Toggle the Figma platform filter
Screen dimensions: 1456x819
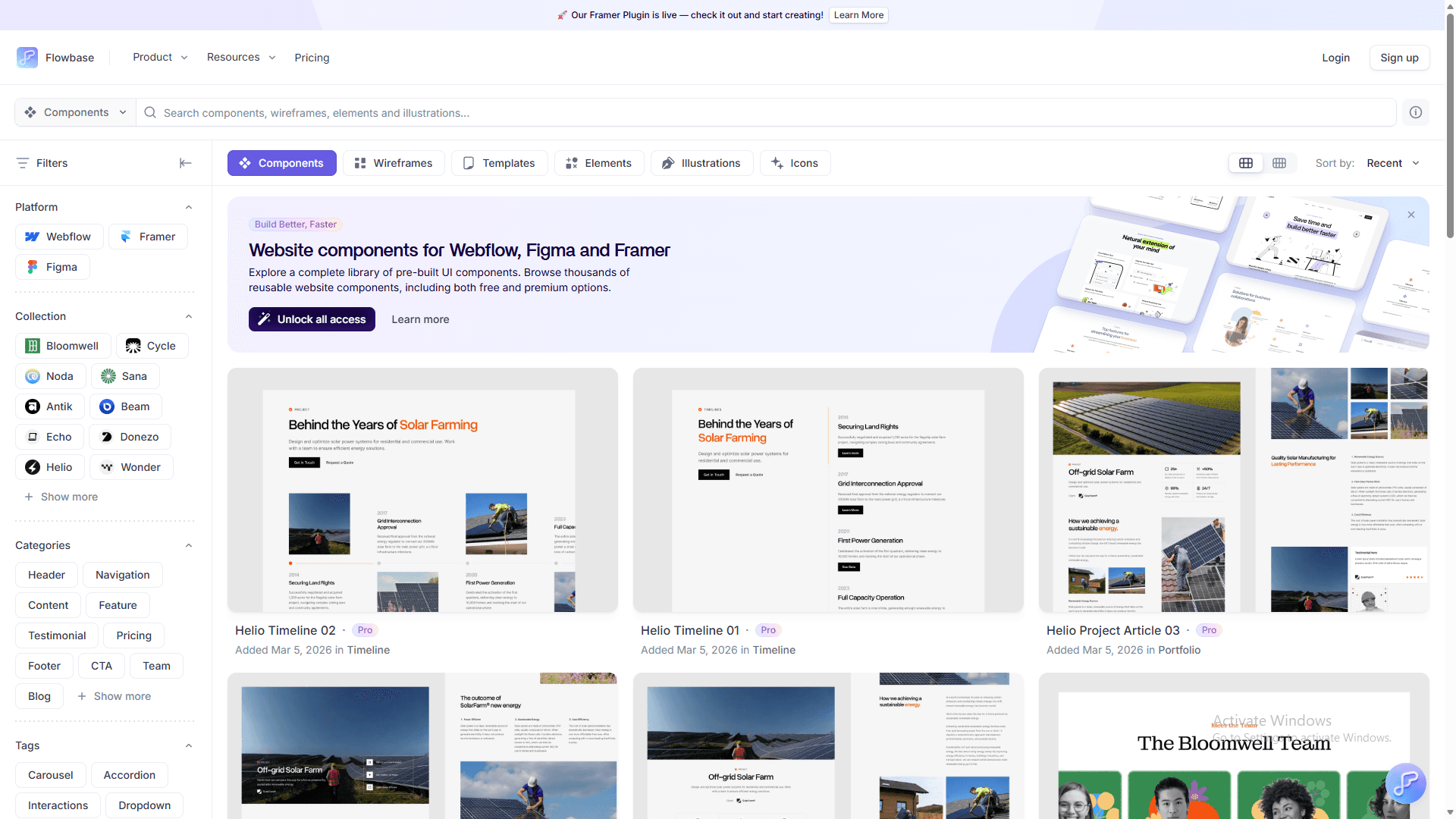point(52,267)
